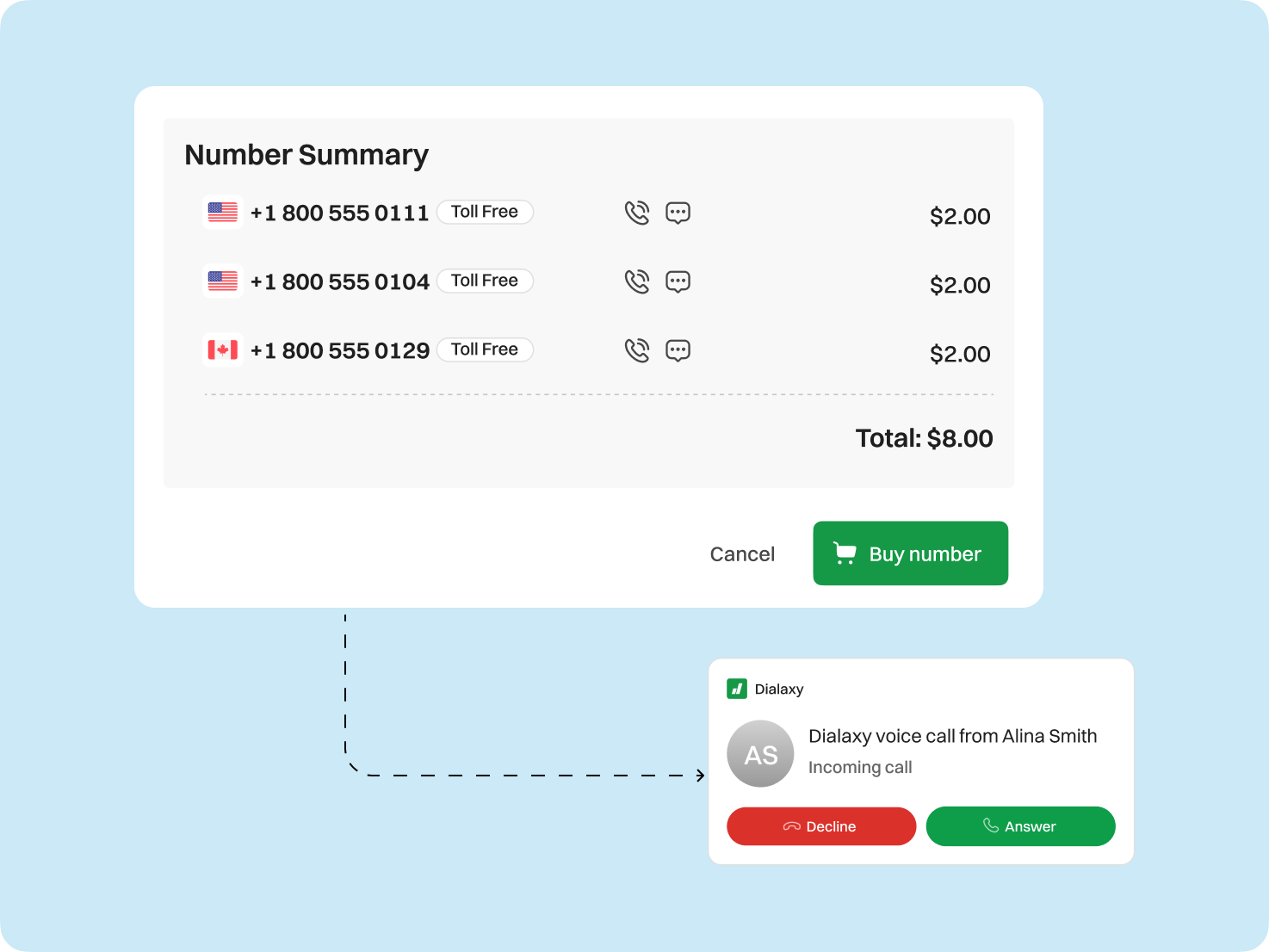Open messaging icon for +1 800 555 0104
The height and width of the screenshot is (952, 1269).
point(678,281)
